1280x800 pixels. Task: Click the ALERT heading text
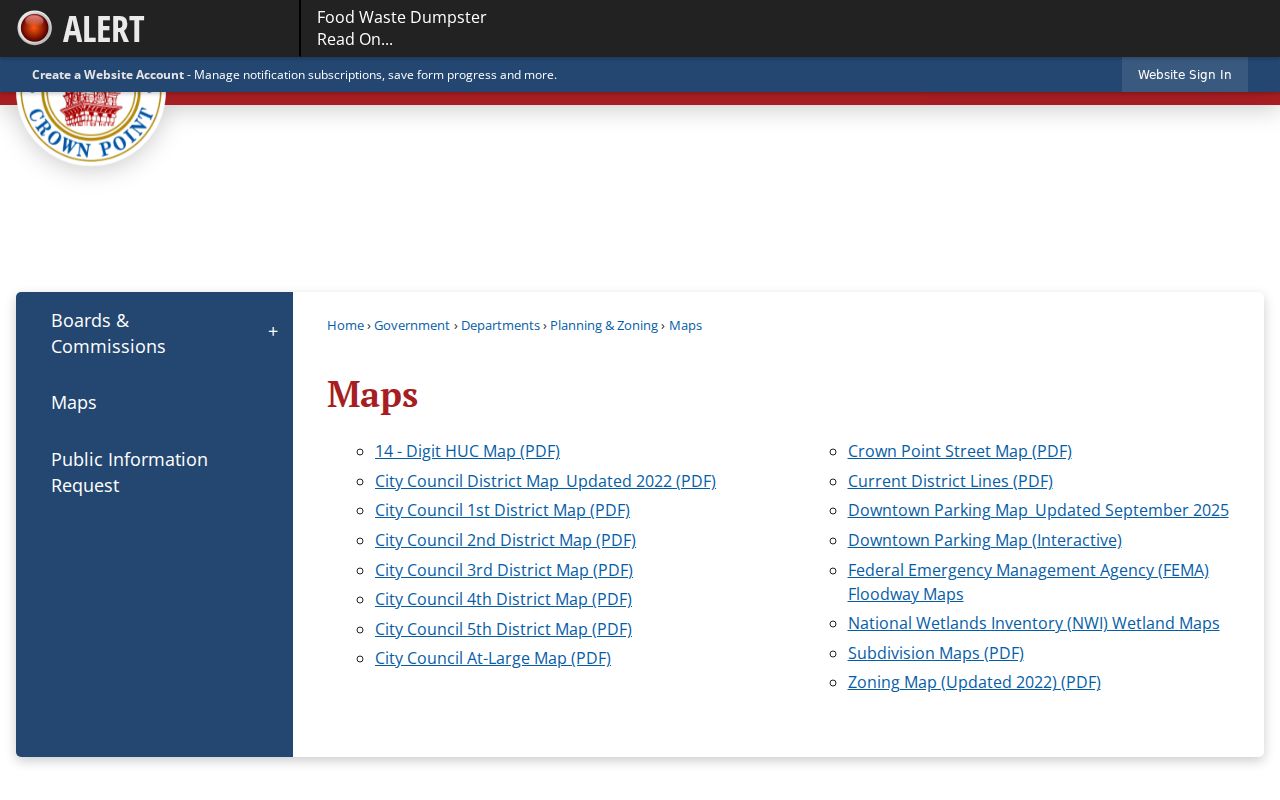pyautogui.click(x=103, y=29)
